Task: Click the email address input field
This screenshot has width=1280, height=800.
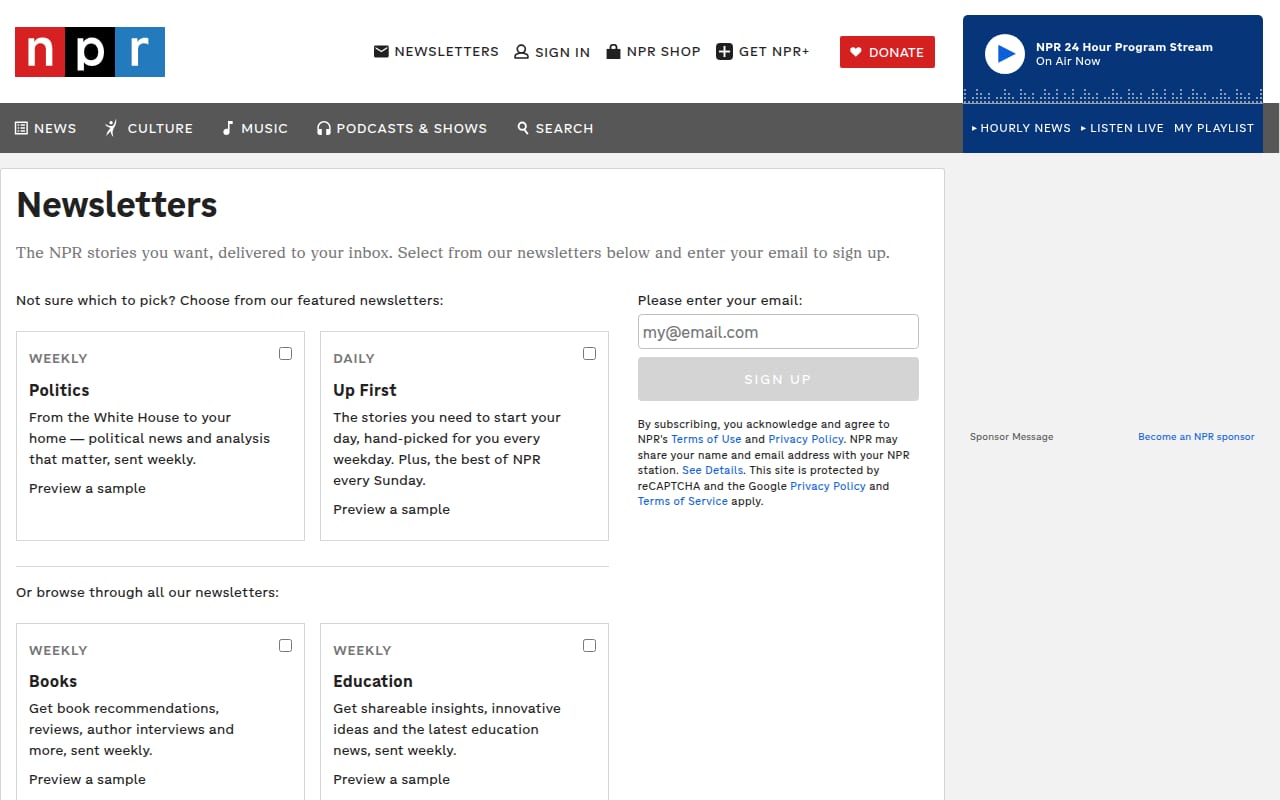Action: 778,332
